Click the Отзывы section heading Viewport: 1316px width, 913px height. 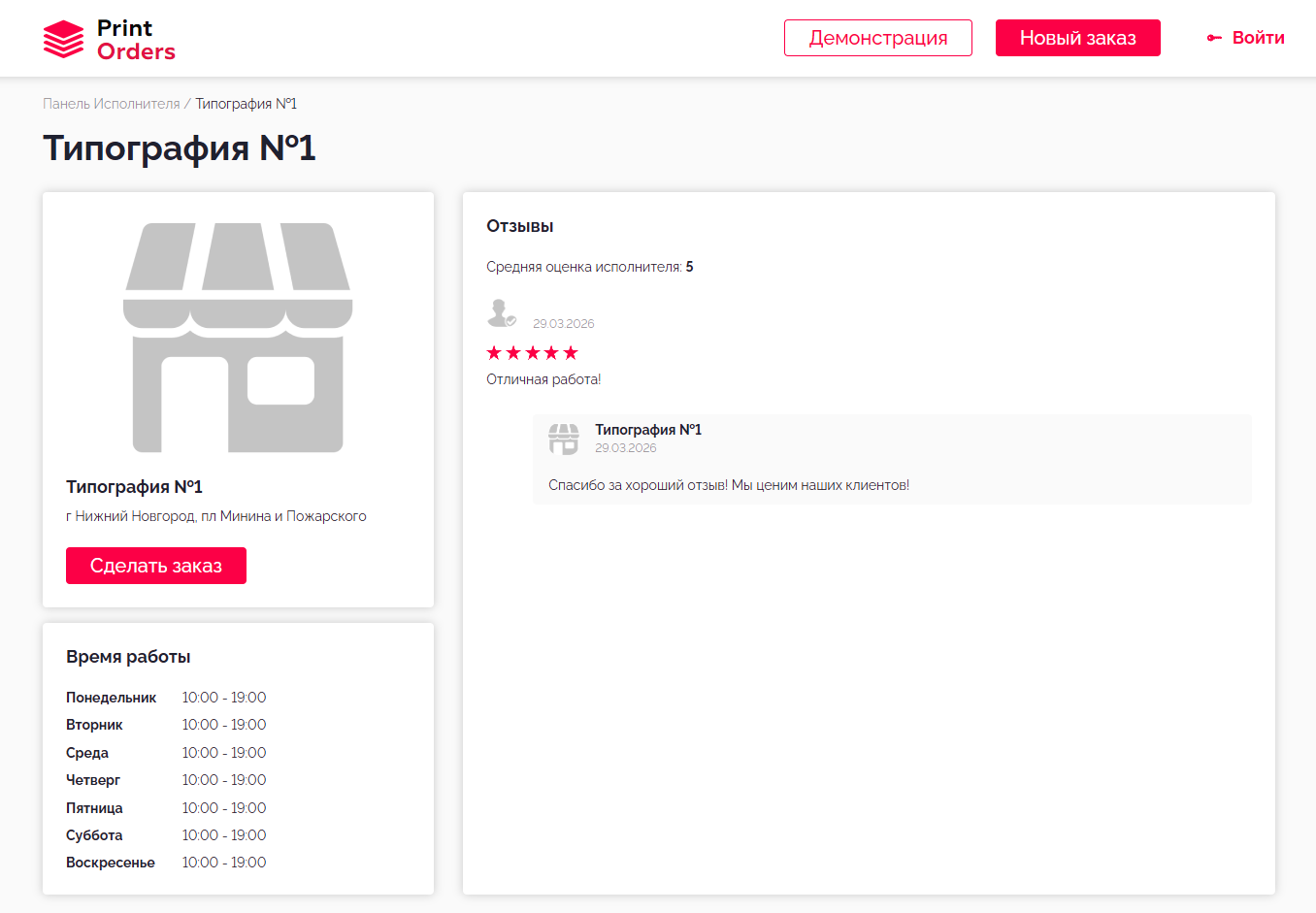519,226
